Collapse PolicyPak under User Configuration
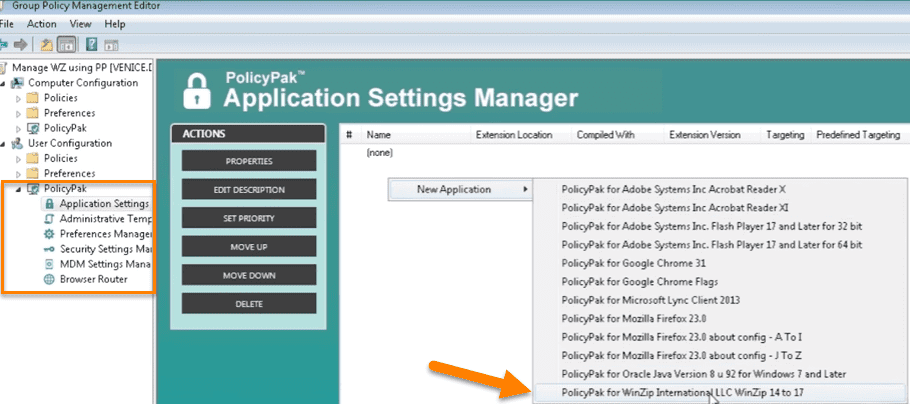 [19, 189]
